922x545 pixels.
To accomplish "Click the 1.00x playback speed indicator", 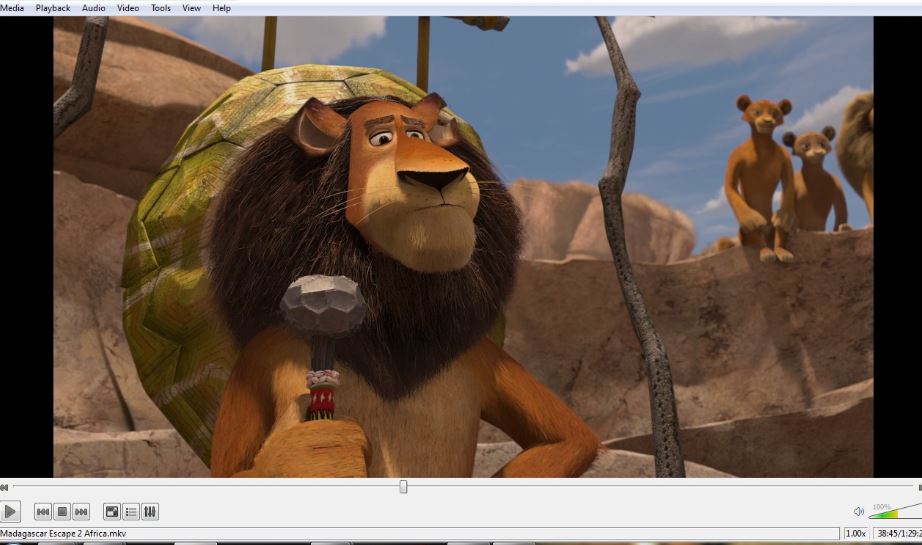I will coord(856,533).
